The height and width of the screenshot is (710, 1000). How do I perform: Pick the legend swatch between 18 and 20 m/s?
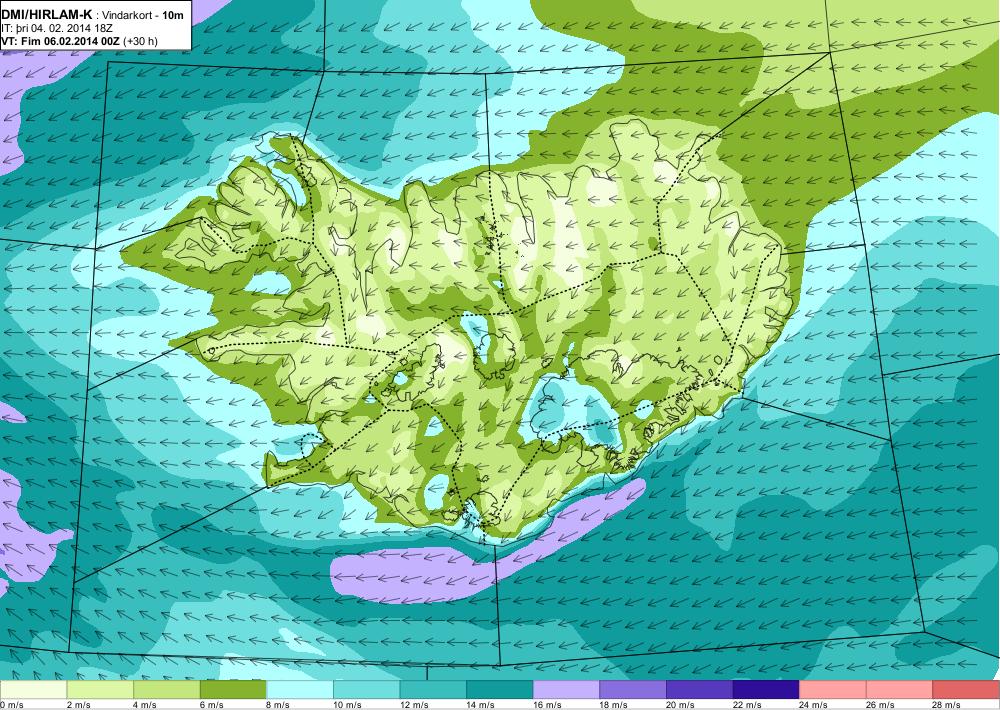click(633, 690)
